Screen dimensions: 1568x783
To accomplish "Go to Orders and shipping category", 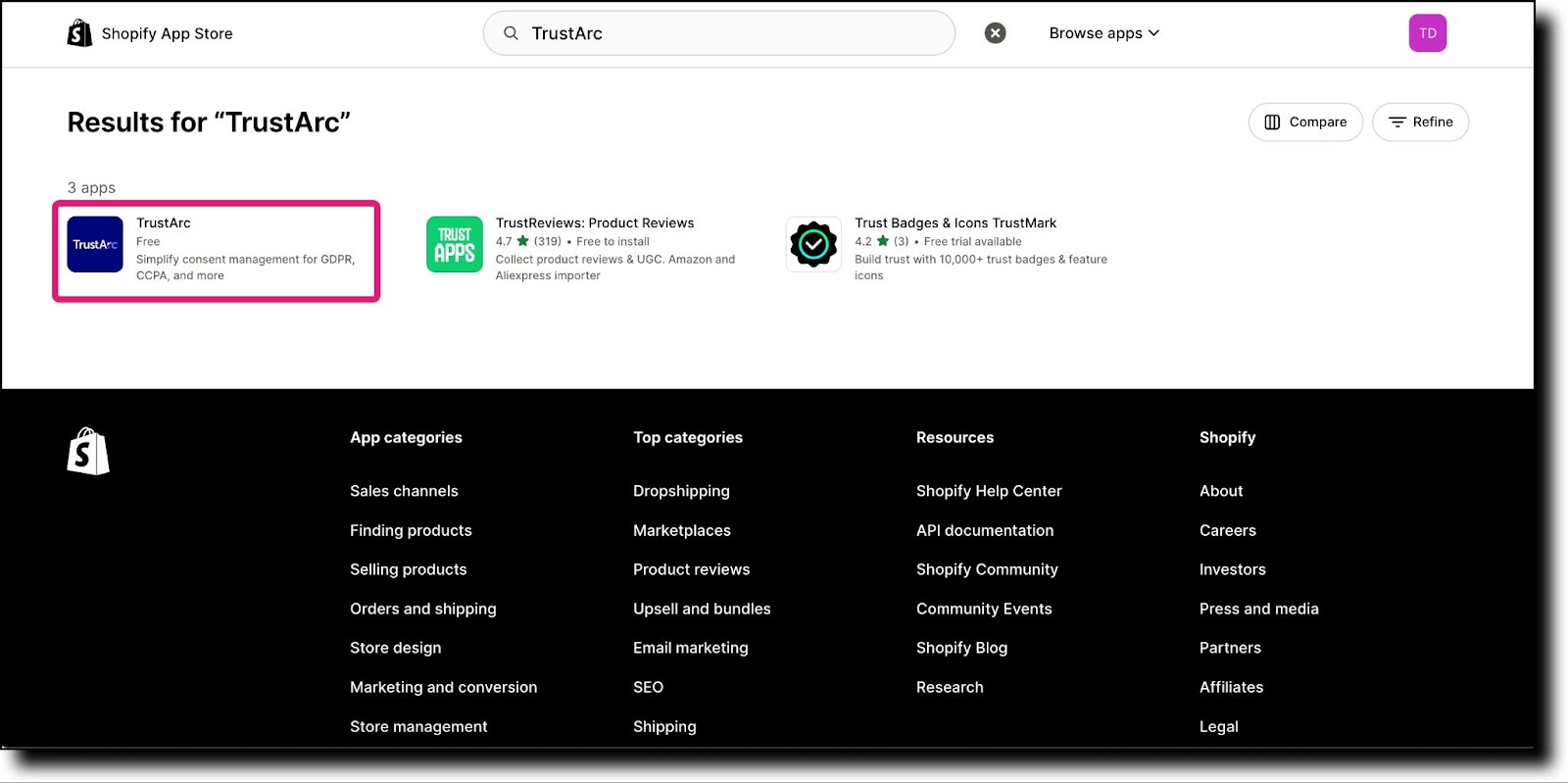I will pyautogui.click(x=423, y=609).
